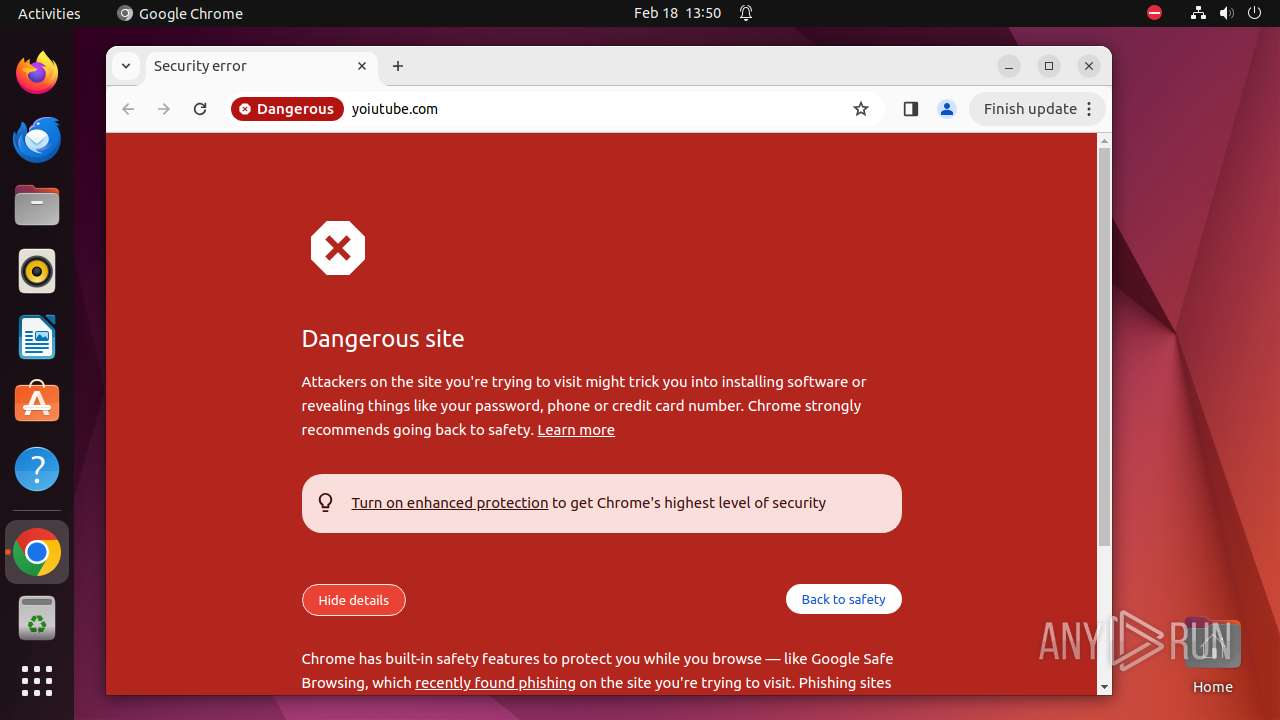Bookmark this tab with star icon
This screenshot has height=720, width=1280.
click(x=861, y=109)
